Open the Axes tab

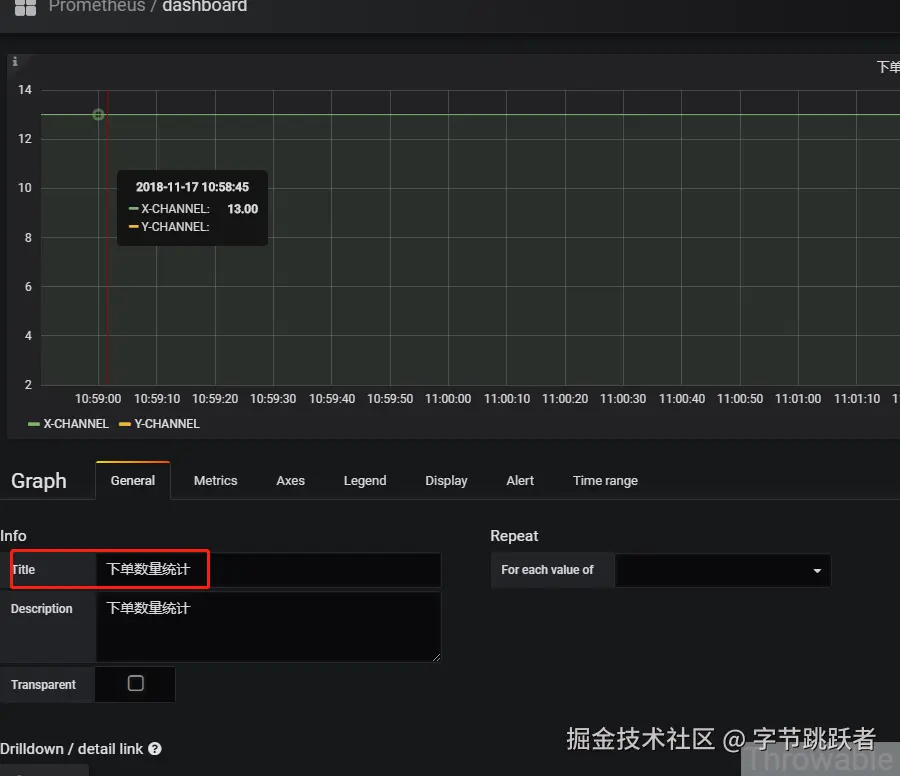290,480
